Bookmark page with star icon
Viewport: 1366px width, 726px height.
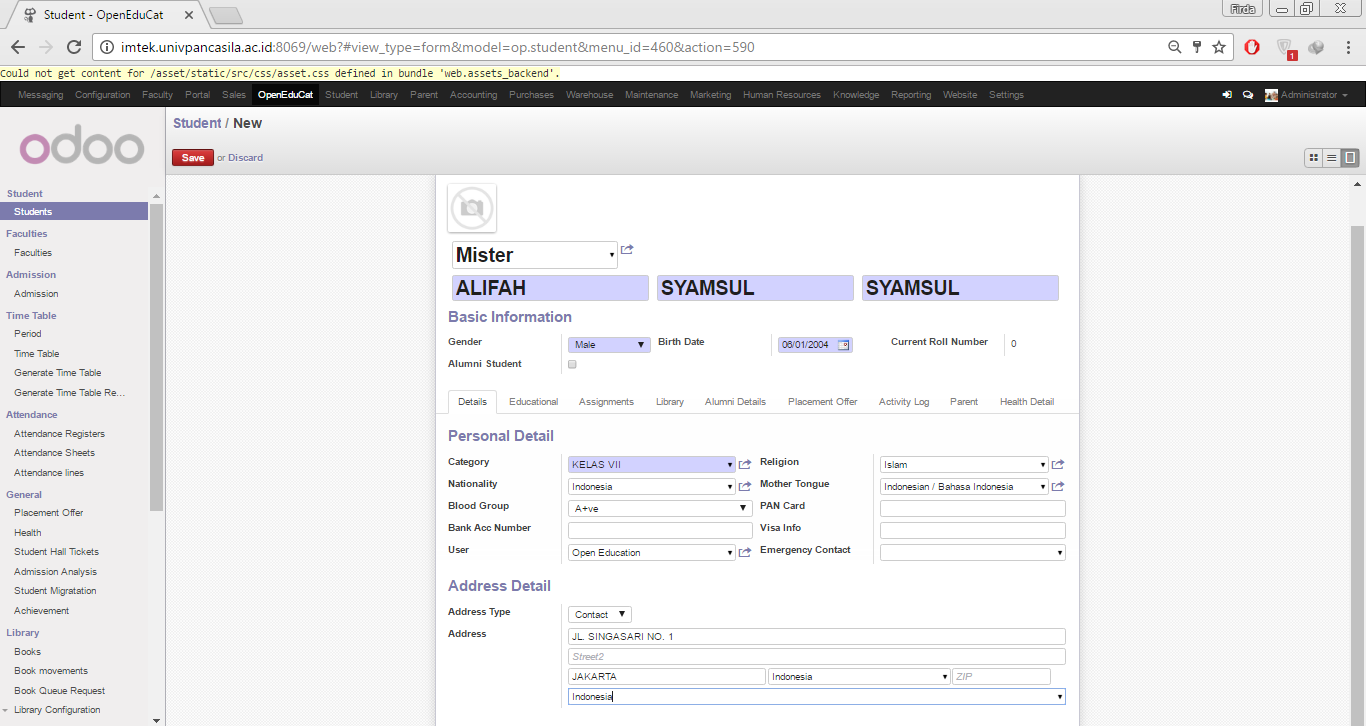point(1219,47)
